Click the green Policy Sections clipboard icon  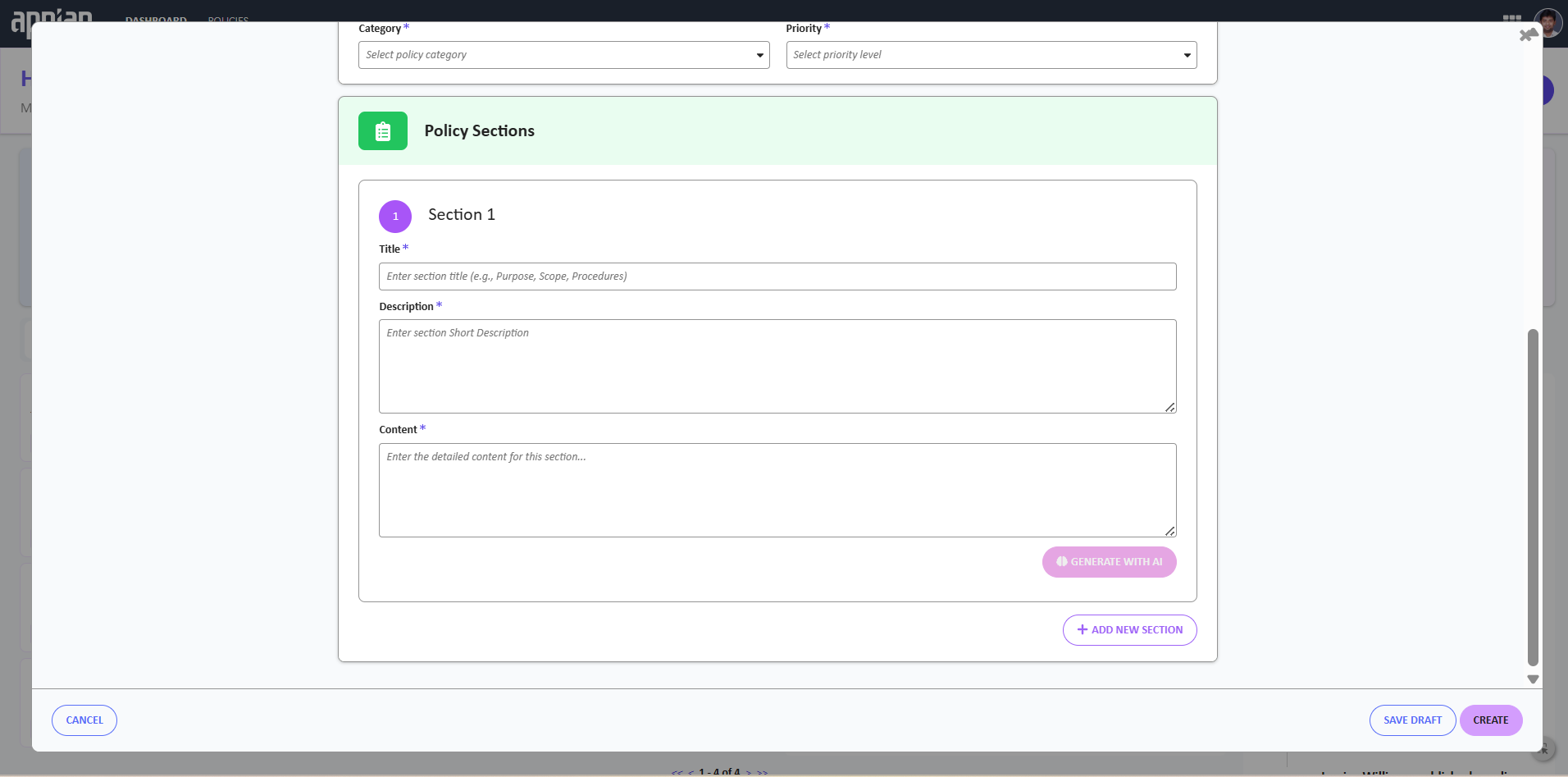382,131
